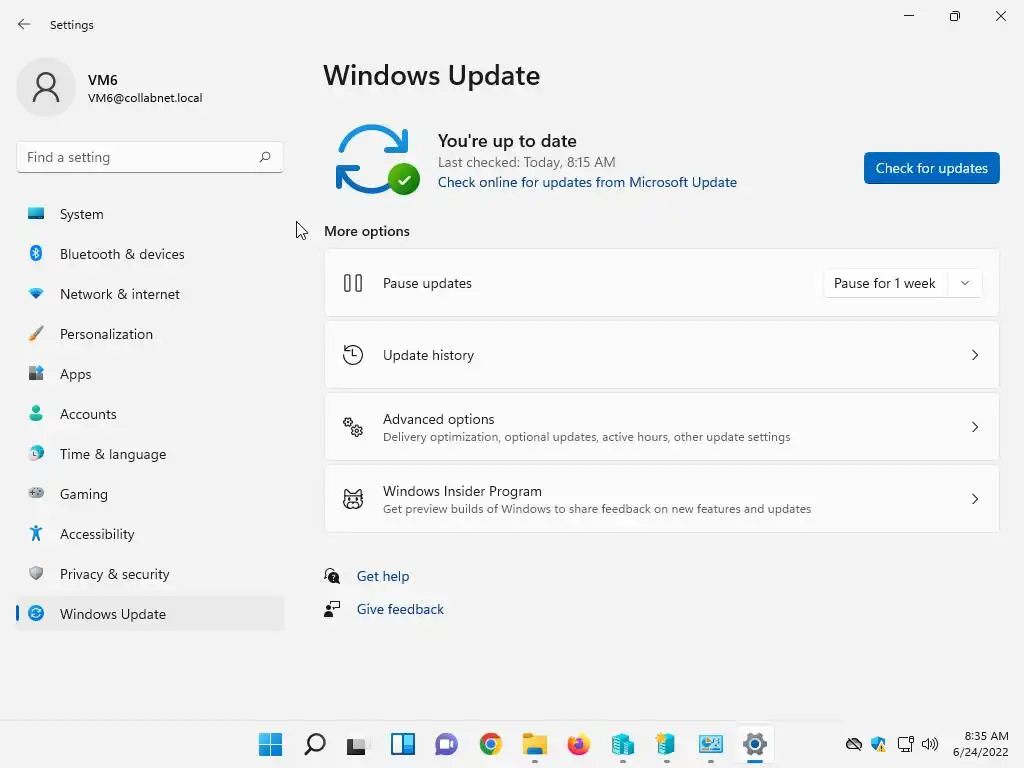Click the System monitor icon in sidebar
This screenshot has height=768, width=1024.
tap(36, 214)
